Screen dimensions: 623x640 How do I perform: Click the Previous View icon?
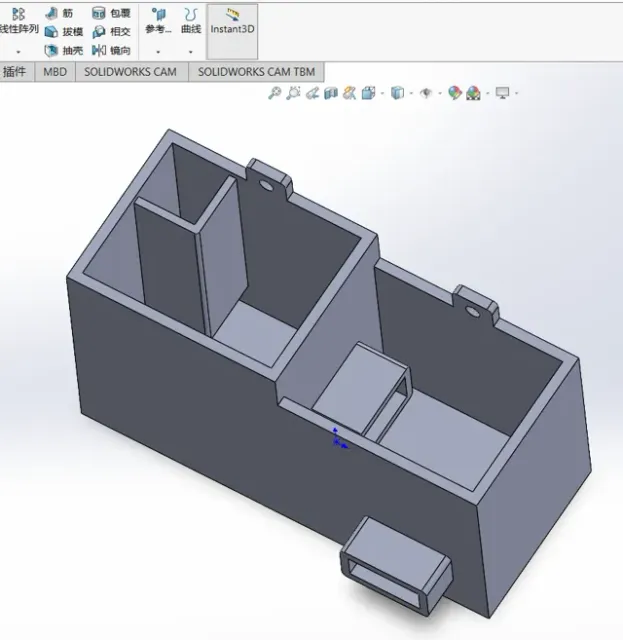click(312, 93)
